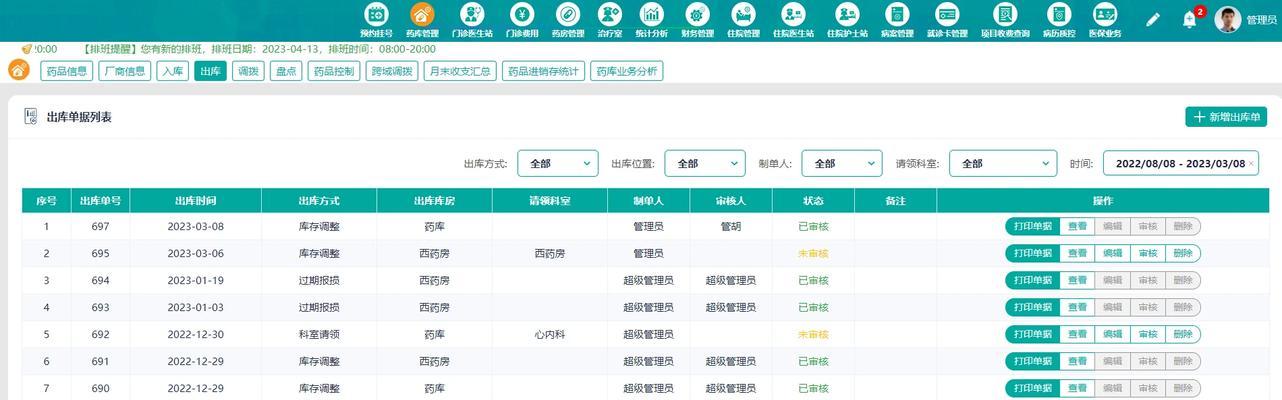Click the 新增出库单 button
Screen dimensions: 1282x400
1226,117
